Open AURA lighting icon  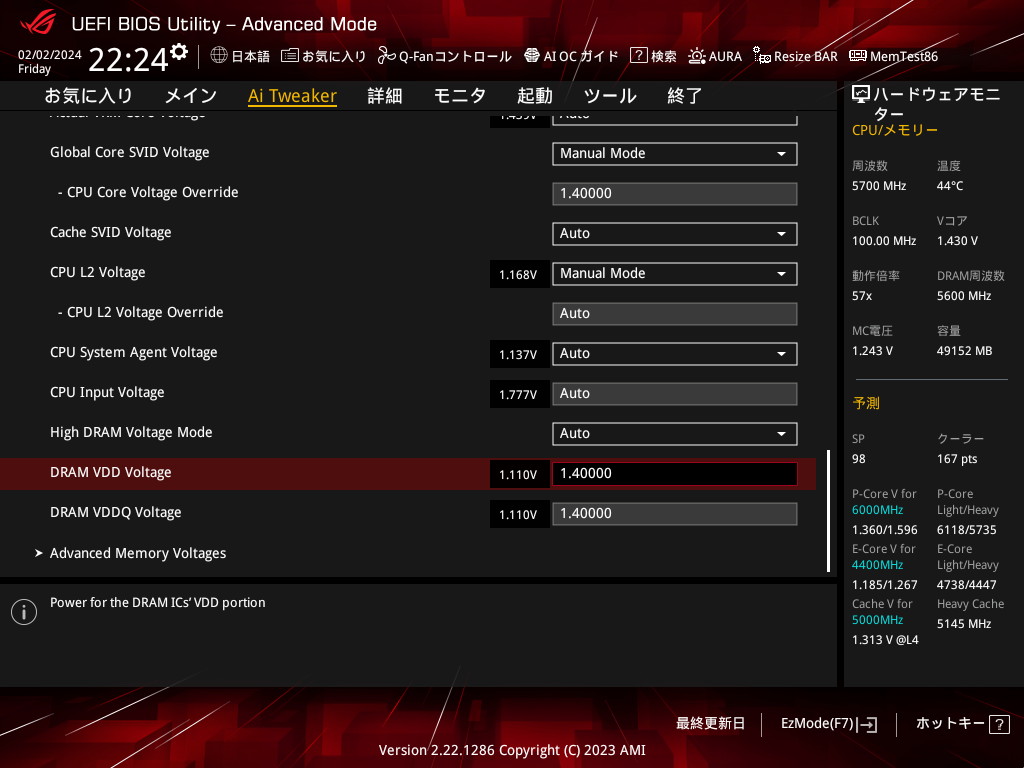pos(697,56)
